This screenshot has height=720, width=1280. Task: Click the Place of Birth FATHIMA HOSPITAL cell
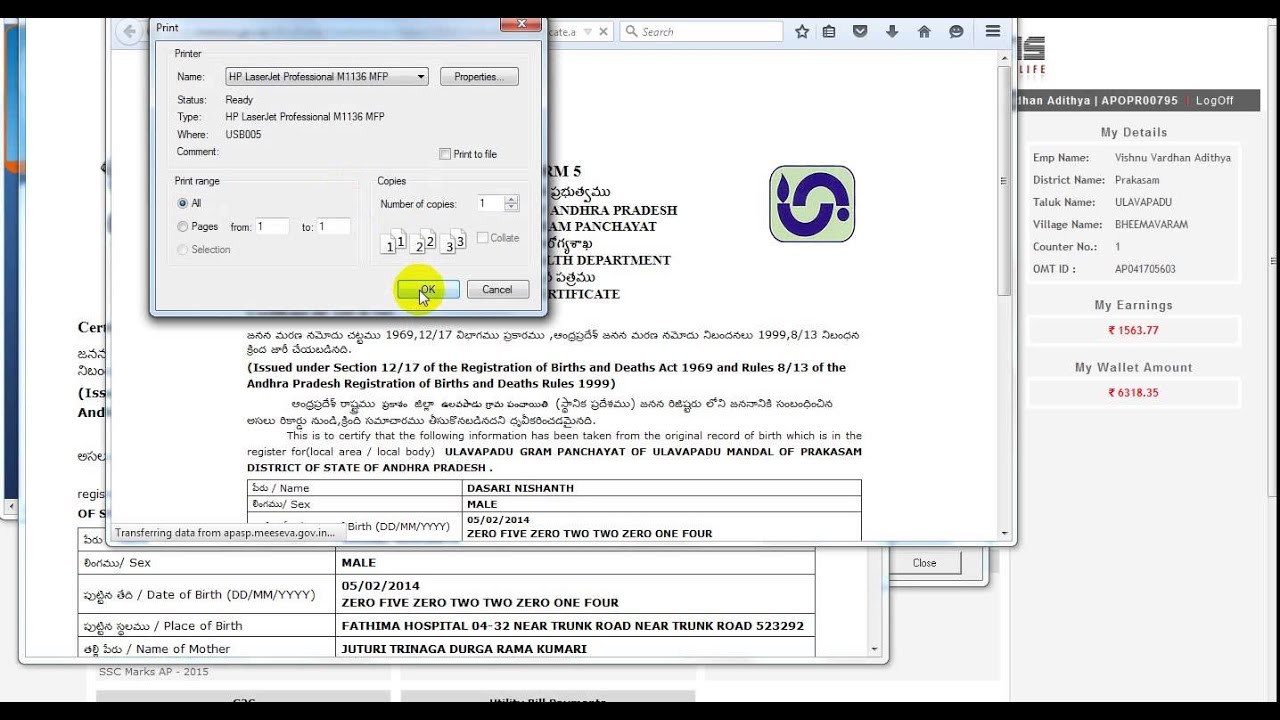573,626
